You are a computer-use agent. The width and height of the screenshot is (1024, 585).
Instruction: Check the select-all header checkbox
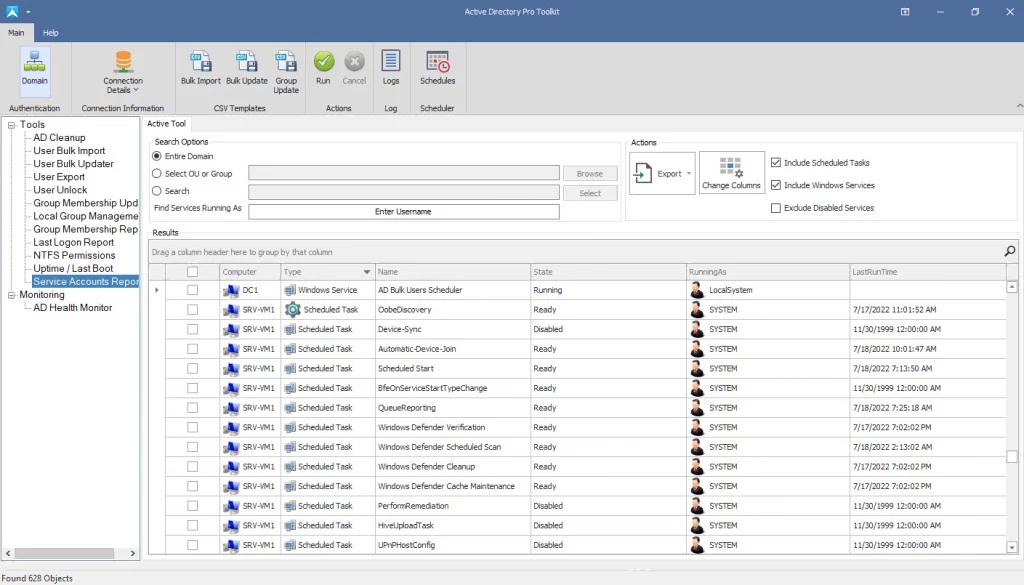tap(192, 272)
